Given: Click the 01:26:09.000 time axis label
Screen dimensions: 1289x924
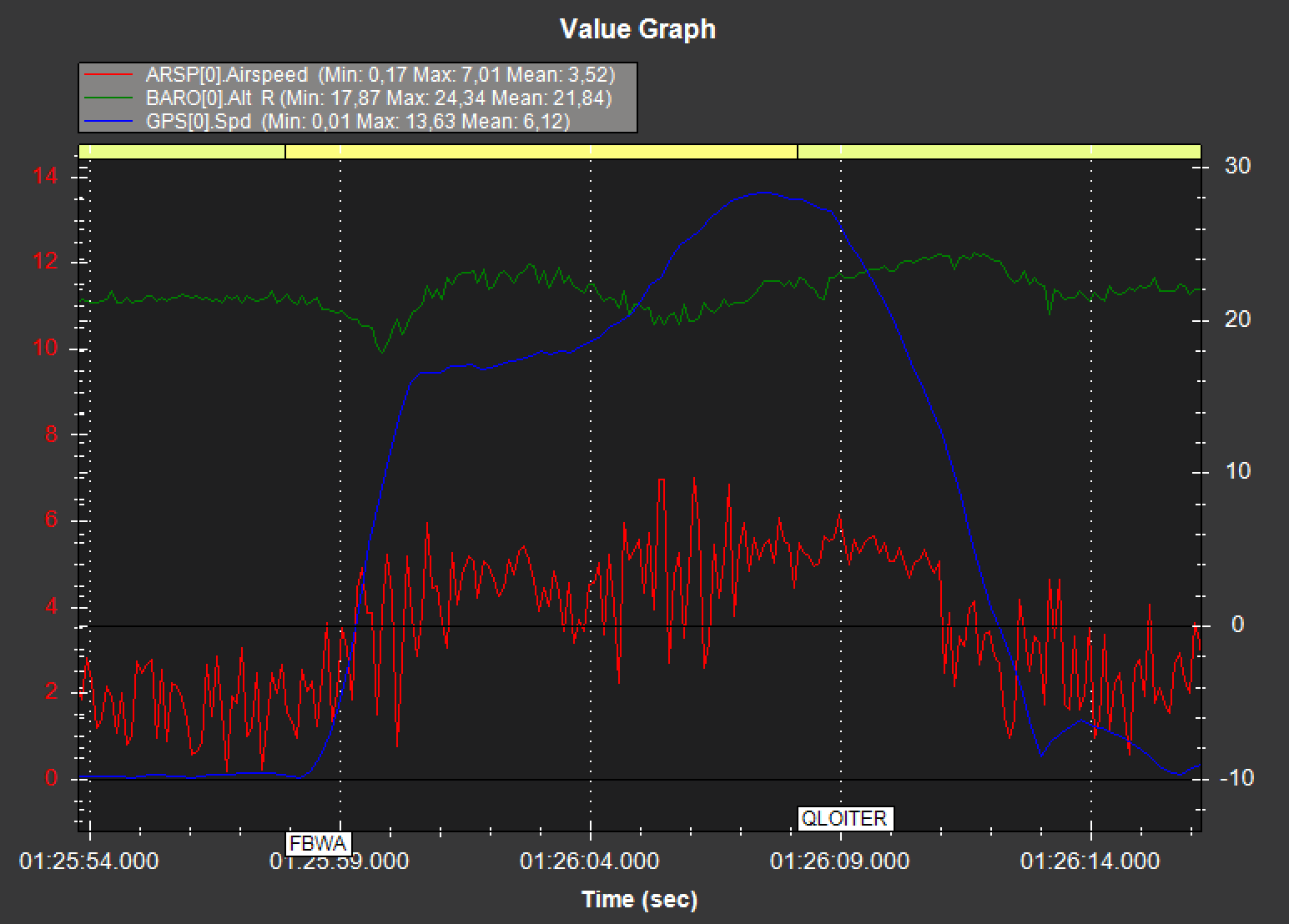Looking at the screenshot, I should [x=840, y=861].
